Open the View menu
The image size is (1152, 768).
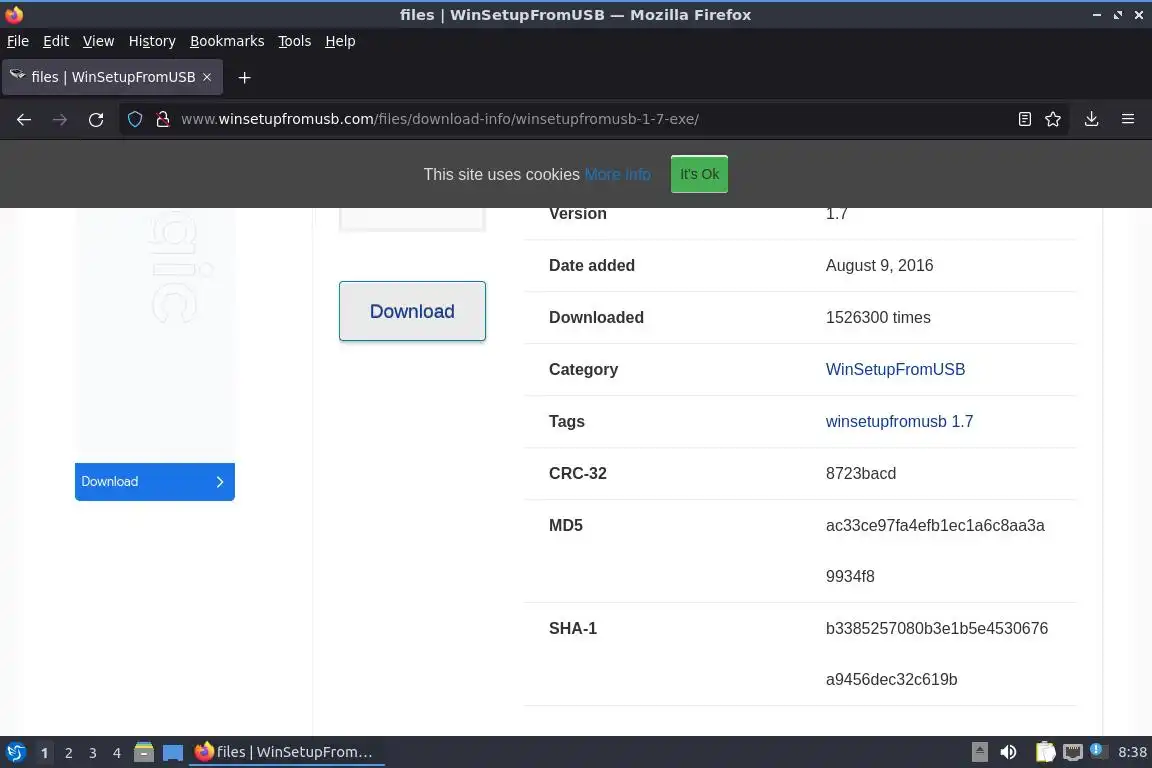[x=98, y=41]
